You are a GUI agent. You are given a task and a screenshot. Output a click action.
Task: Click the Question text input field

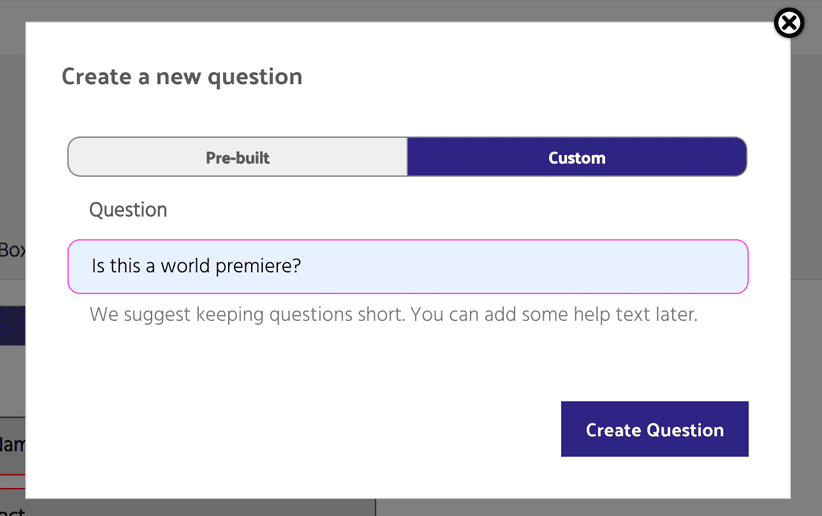tap(408, 266)
